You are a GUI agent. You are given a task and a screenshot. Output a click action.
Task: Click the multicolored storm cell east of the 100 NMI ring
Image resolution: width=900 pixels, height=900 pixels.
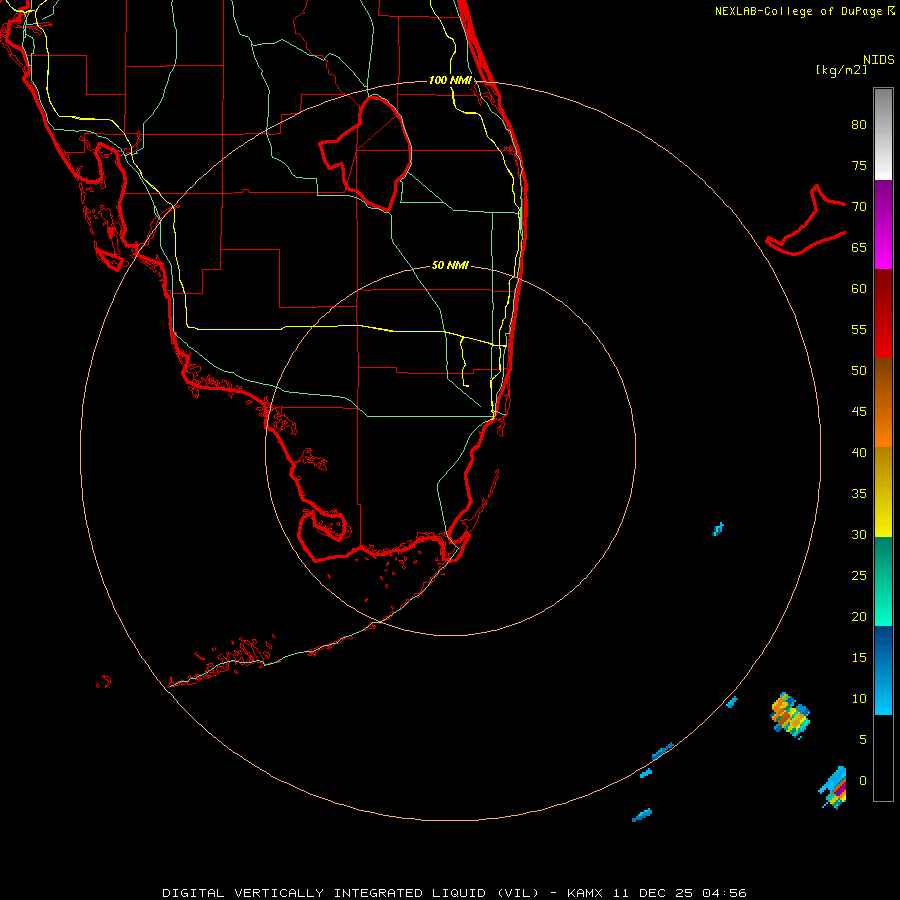[790, 715]
